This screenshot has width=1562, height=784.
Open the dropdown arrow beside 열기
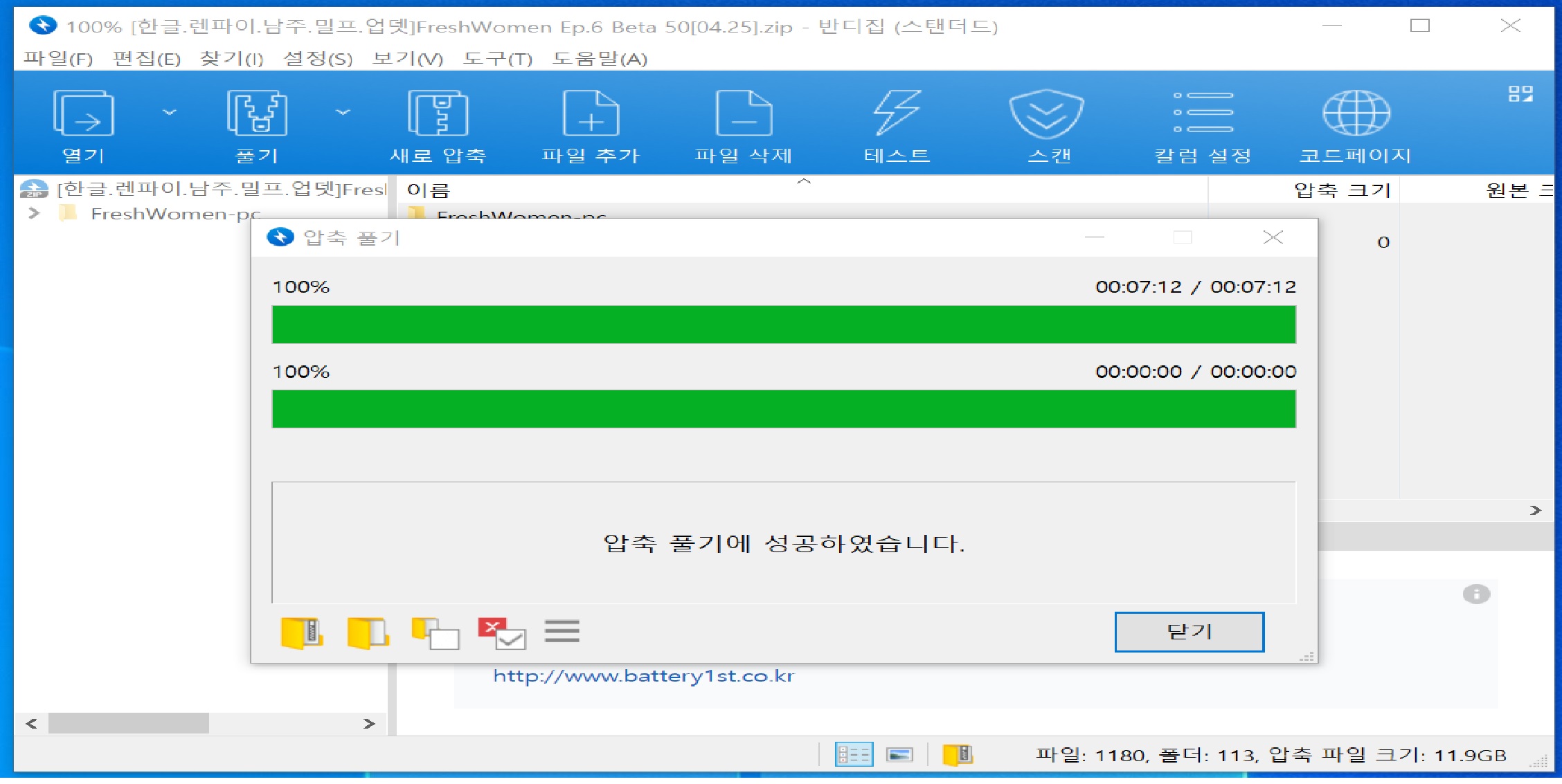click(x=170, y=112)
